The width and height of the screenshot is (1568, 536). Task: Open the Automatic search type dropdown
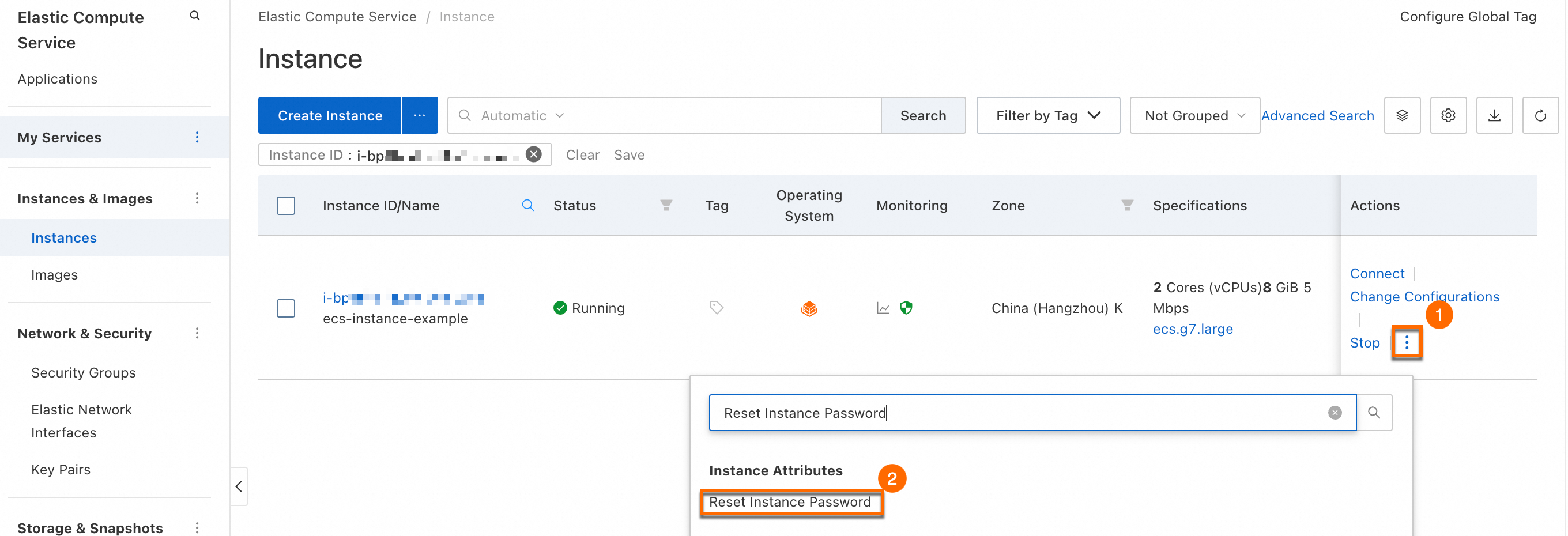point(522,116)
